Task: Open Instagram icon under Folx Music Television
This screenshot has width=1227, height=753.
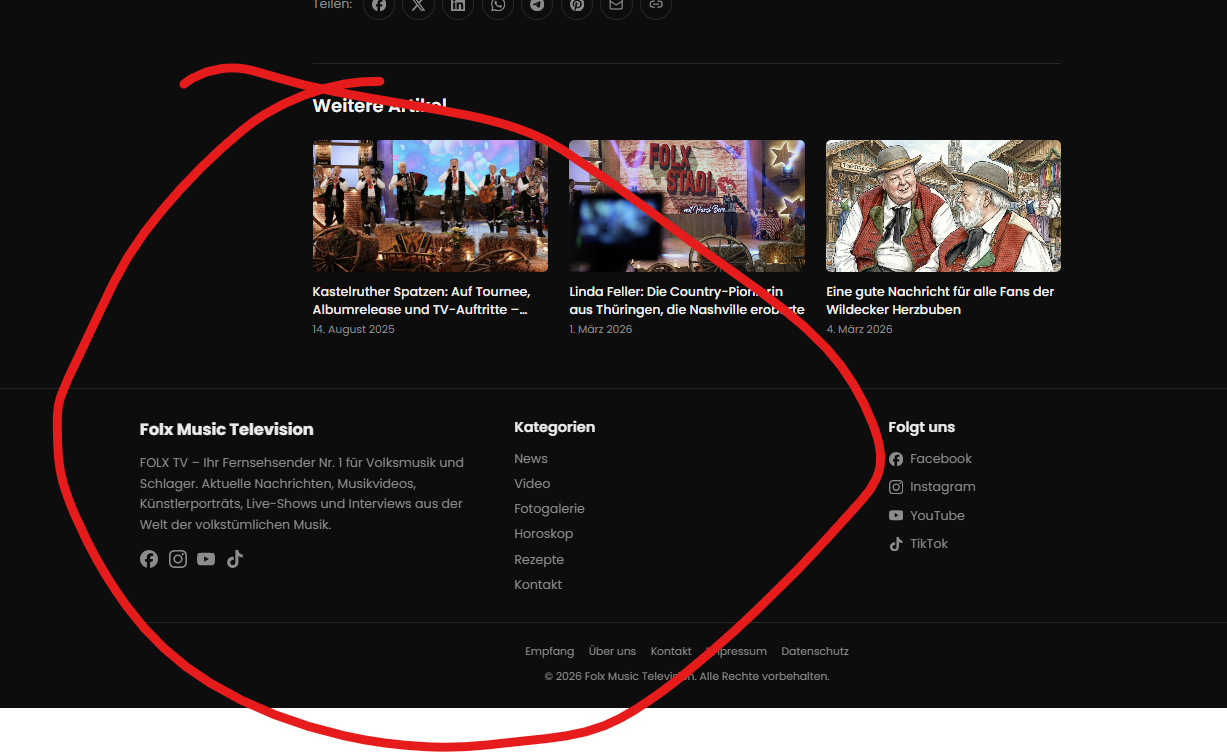Action: (x=178, y=559)
